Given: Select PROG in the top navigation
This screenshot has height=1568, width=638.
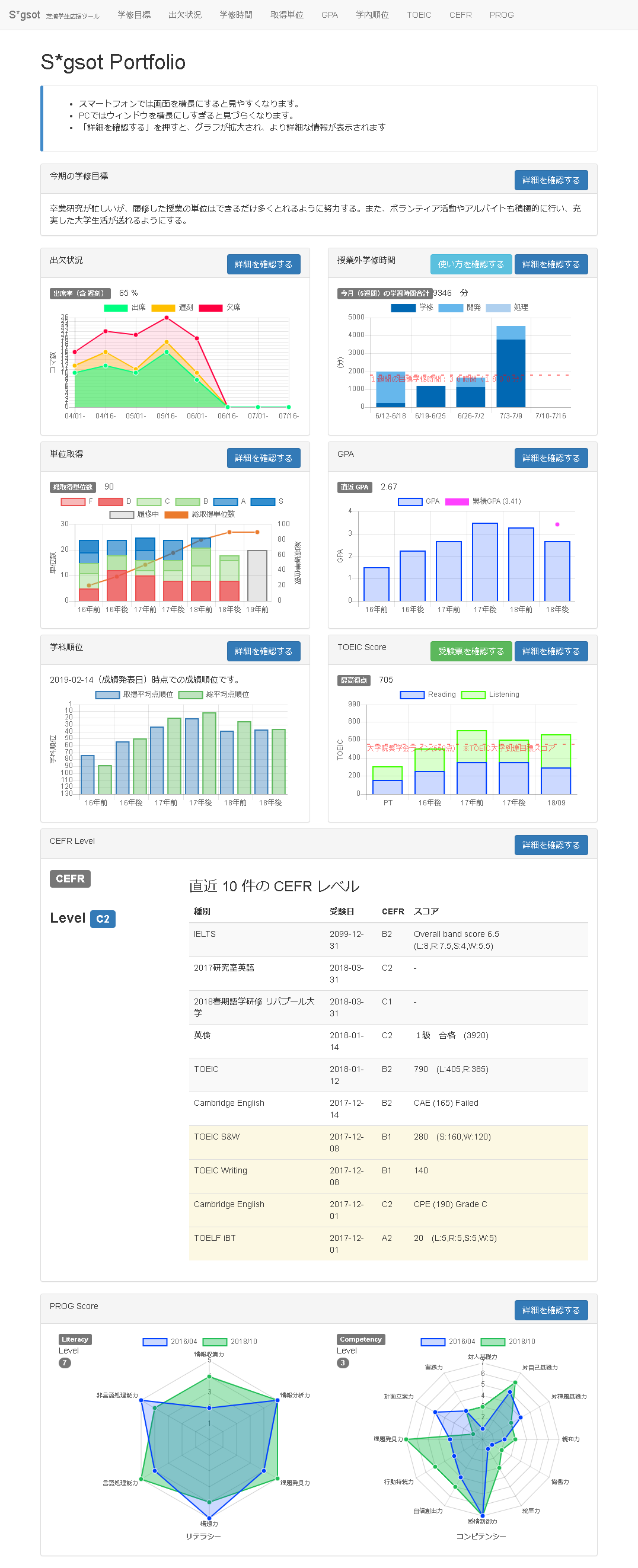Looking at the screenshot, I should click(501, 15).
